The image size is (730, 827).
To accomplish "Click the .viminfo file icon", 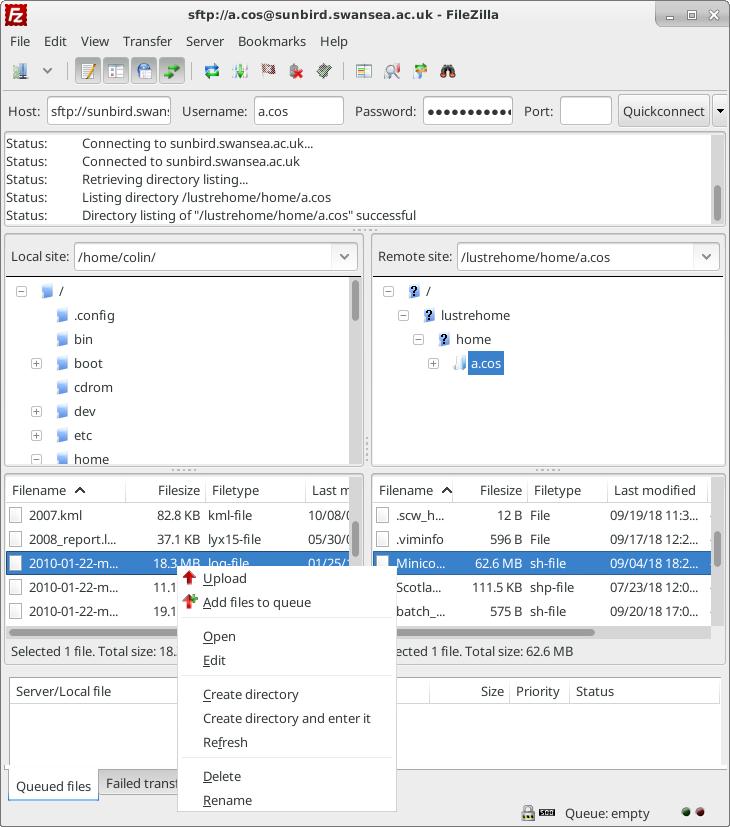I will click(383, 539).
